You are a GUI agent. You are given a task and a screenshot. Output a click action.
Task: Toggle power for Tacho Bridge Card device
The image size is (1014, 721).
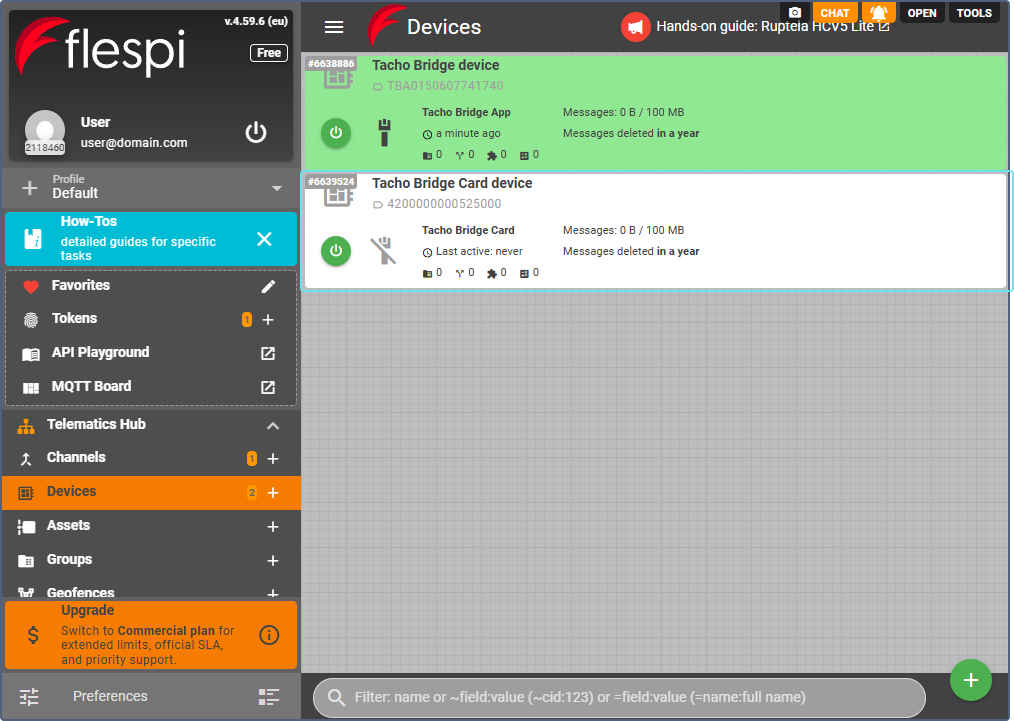click(x=336, y=251)
